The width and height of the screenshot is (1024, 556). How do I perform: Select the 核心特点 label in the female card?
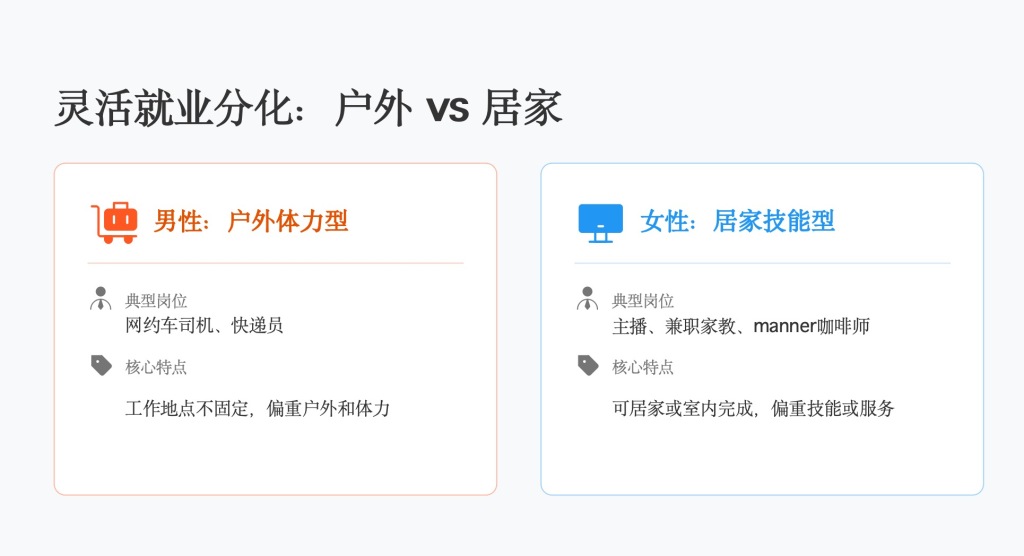[643, 367]
